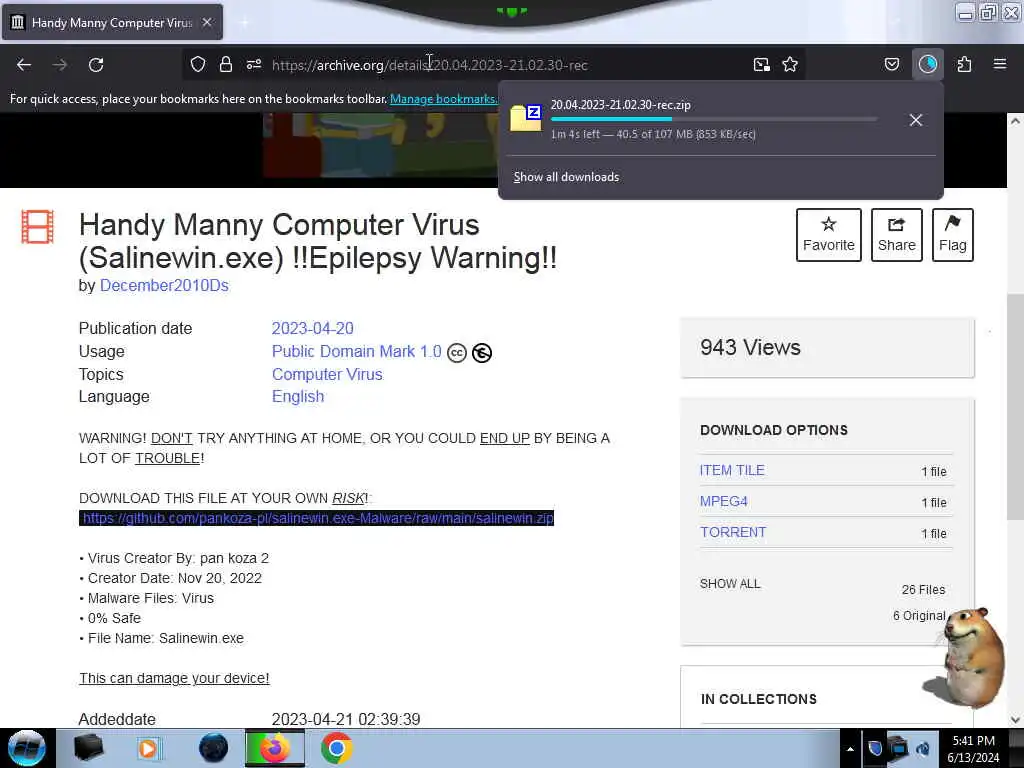The height and width of the screenshot is (768, 1024).
Task: Click the 6 Original count text
Action: (x=919, y=616)
